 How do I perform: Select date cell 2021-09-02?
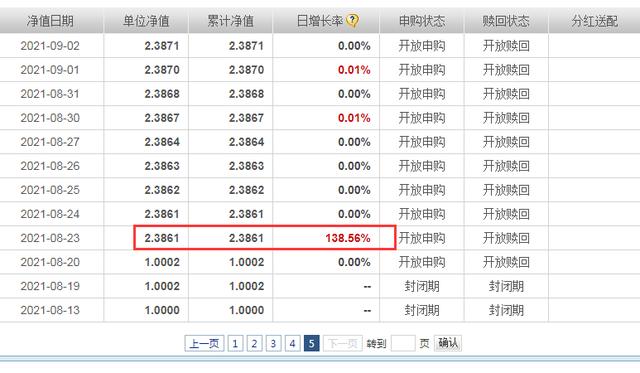[50, 46]
